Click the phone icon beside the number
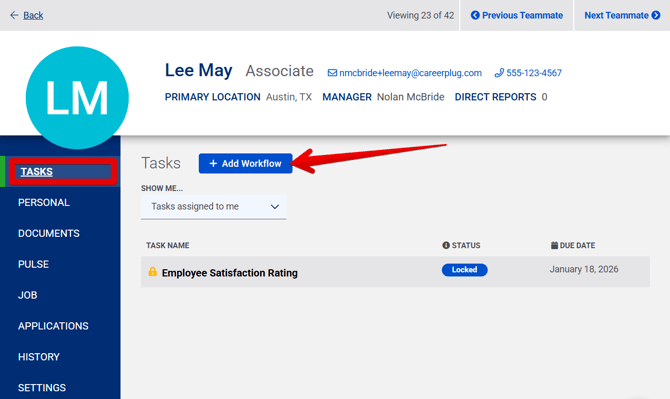 (499, 73)
